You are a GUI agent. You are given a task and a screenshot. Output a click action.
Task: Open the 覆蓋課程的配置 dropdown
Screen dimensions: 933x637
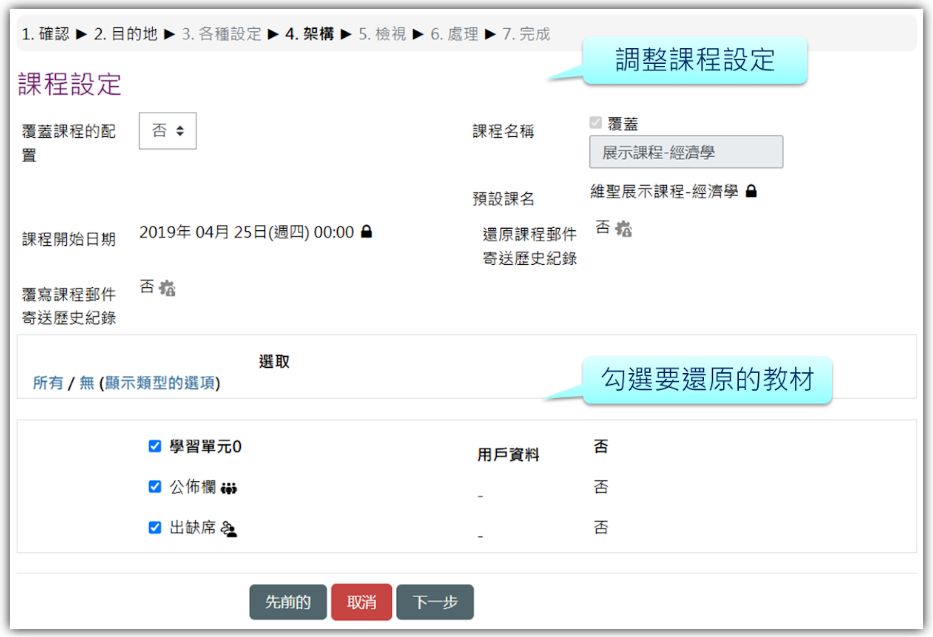tap(167, 131)
